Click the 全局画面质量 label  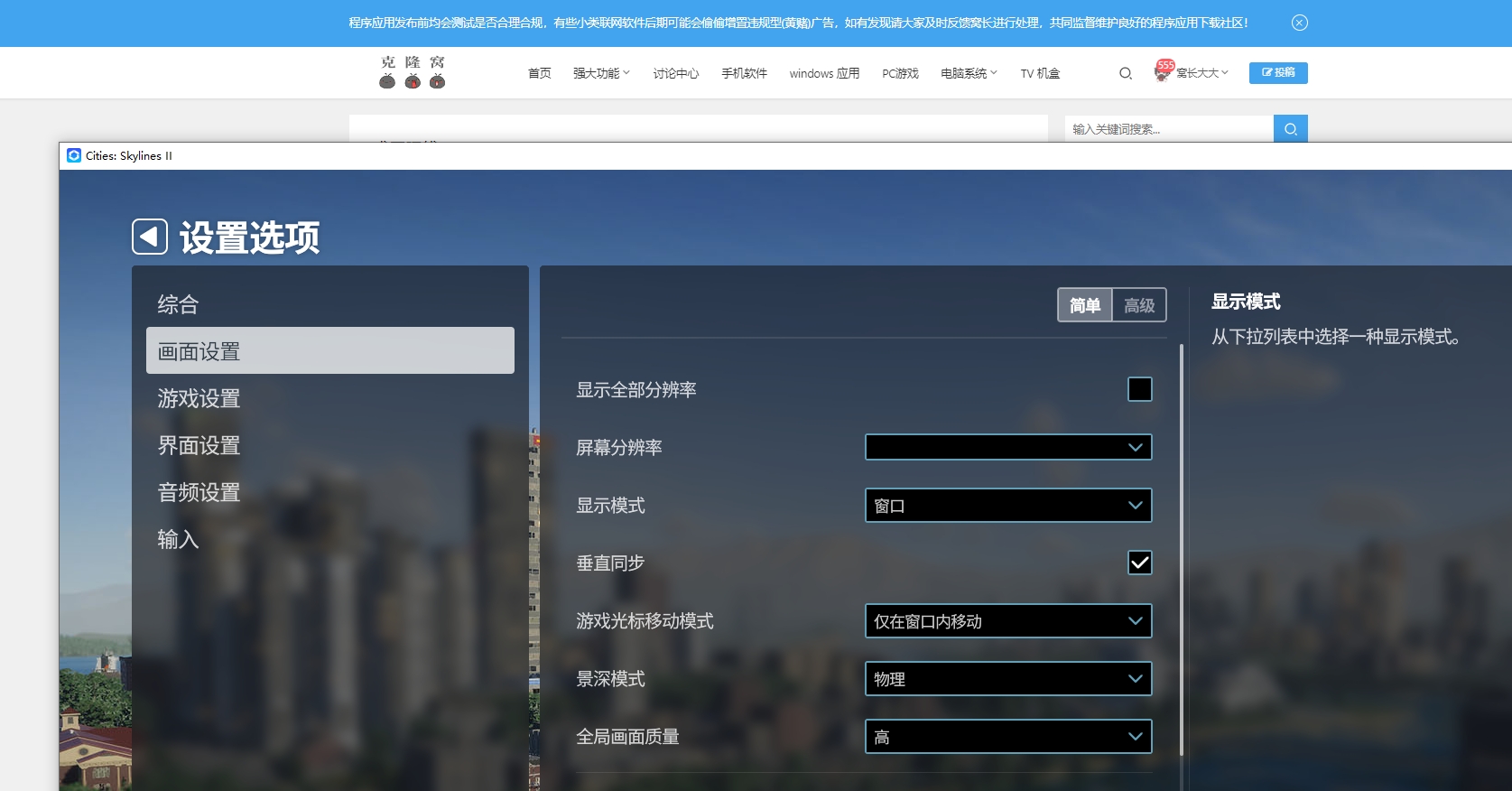click(x=627, y=736)
